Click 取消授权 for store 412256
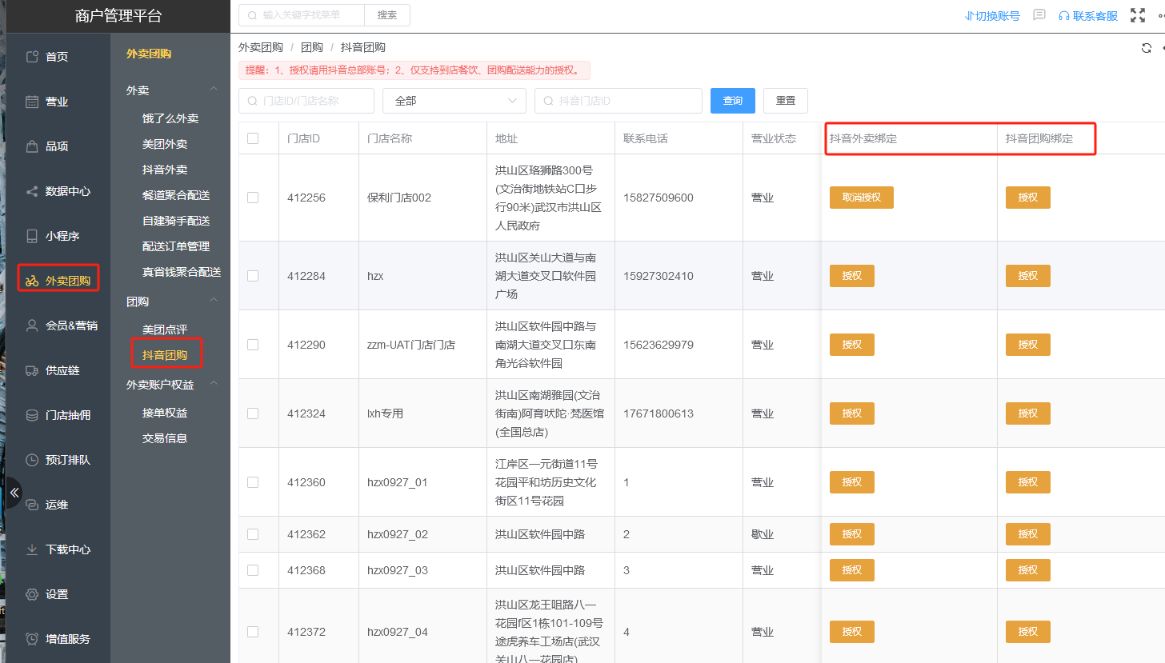Screen dimensions: 1165x663 (861, 198)
